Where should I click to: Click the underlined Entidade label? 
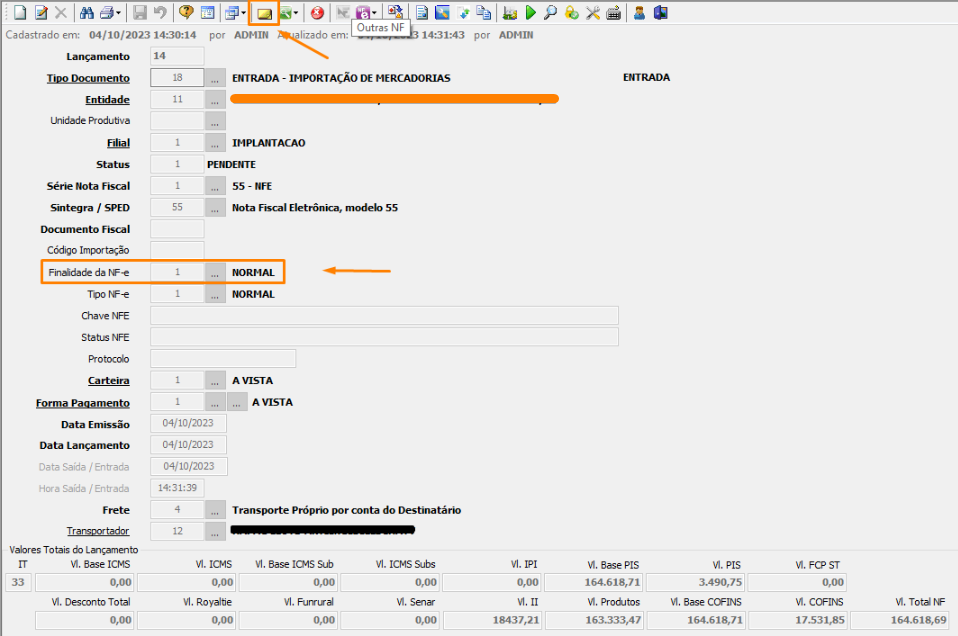coord(107,100)
